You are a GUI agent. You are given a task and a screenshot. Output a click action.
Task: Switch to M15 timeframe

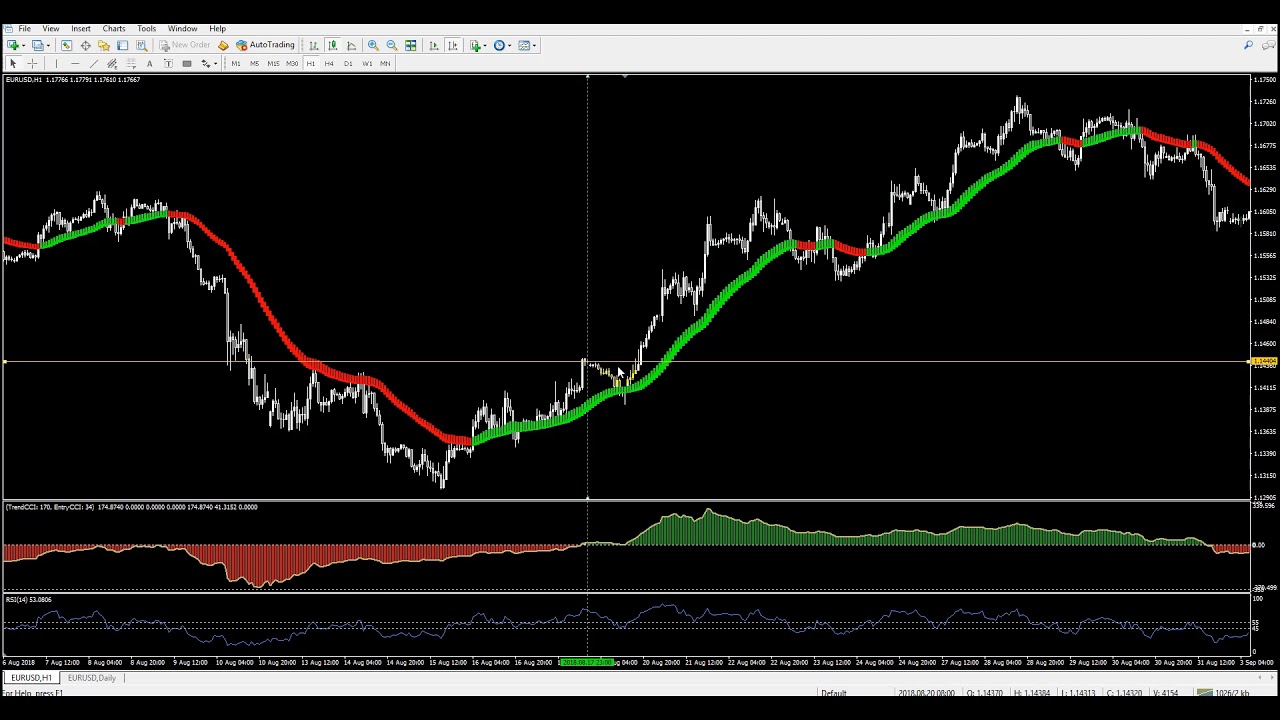273,63
